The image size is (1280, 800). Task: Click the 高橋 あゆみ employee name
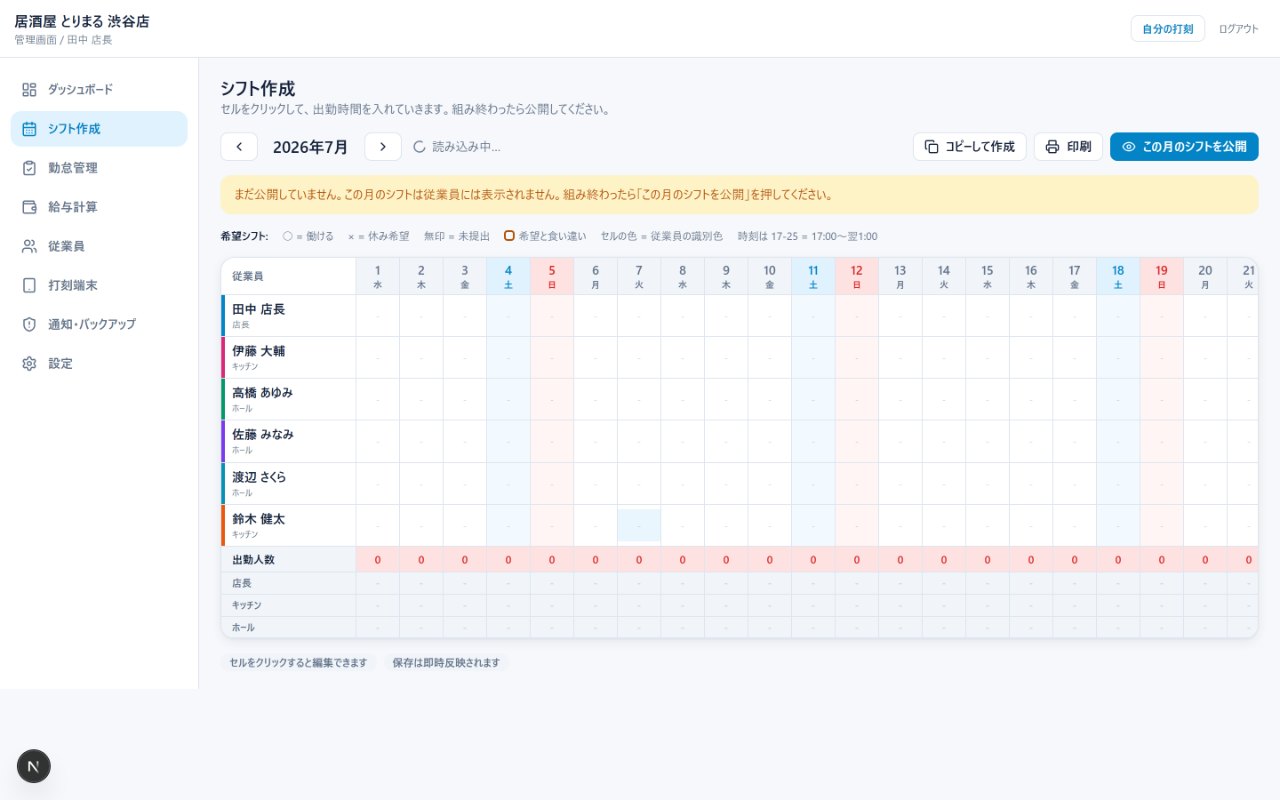tap(263, 393)
